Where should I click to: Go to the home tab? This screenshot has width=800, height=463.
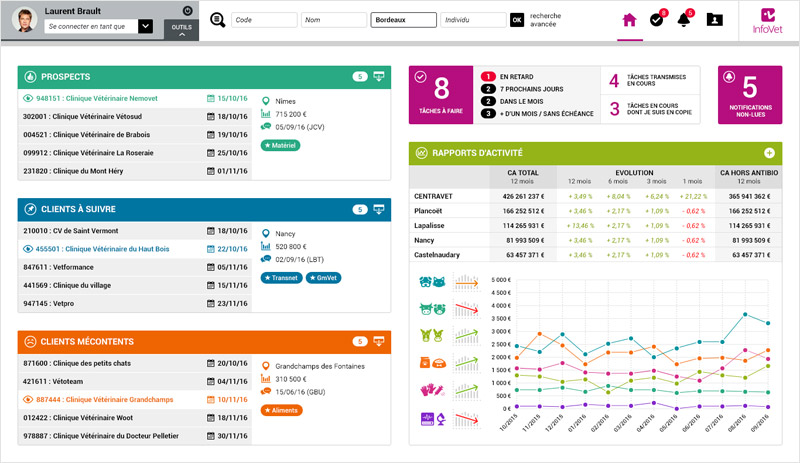click(630, 20)
